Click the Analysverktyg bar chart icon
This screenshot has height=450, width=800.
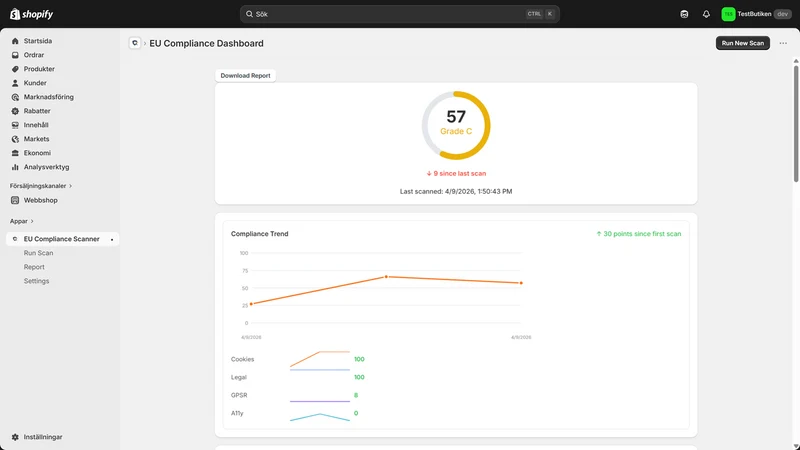pos(15,167)
